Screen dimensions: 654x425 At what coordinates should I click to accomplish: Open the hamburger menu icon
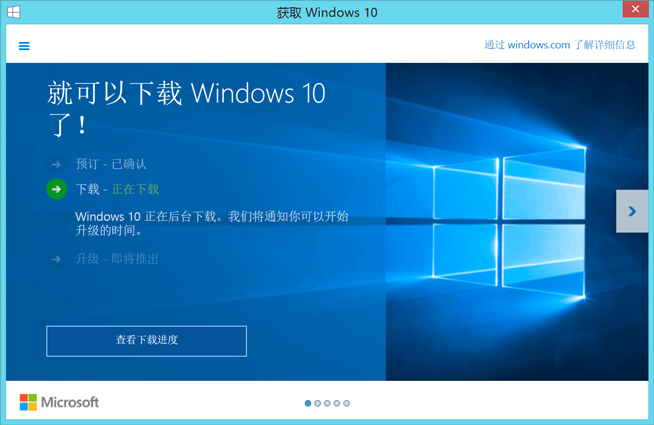pos(24,46)
